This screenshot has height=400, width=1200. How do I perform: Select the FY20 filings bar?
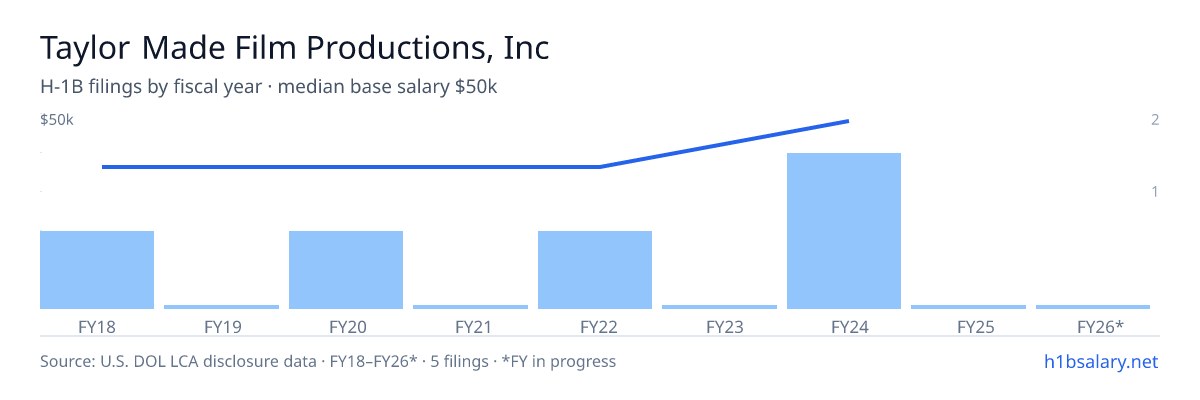tap(346, 270)
